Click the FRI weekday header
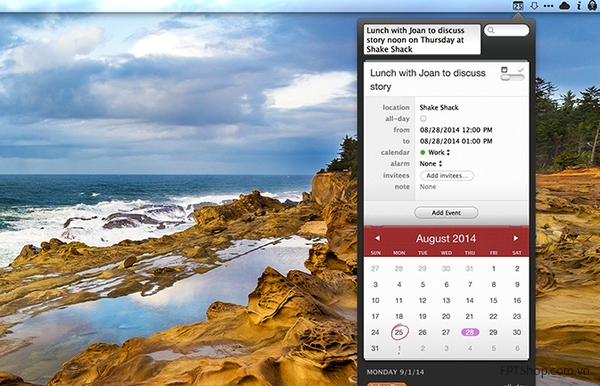 (494, 253)
